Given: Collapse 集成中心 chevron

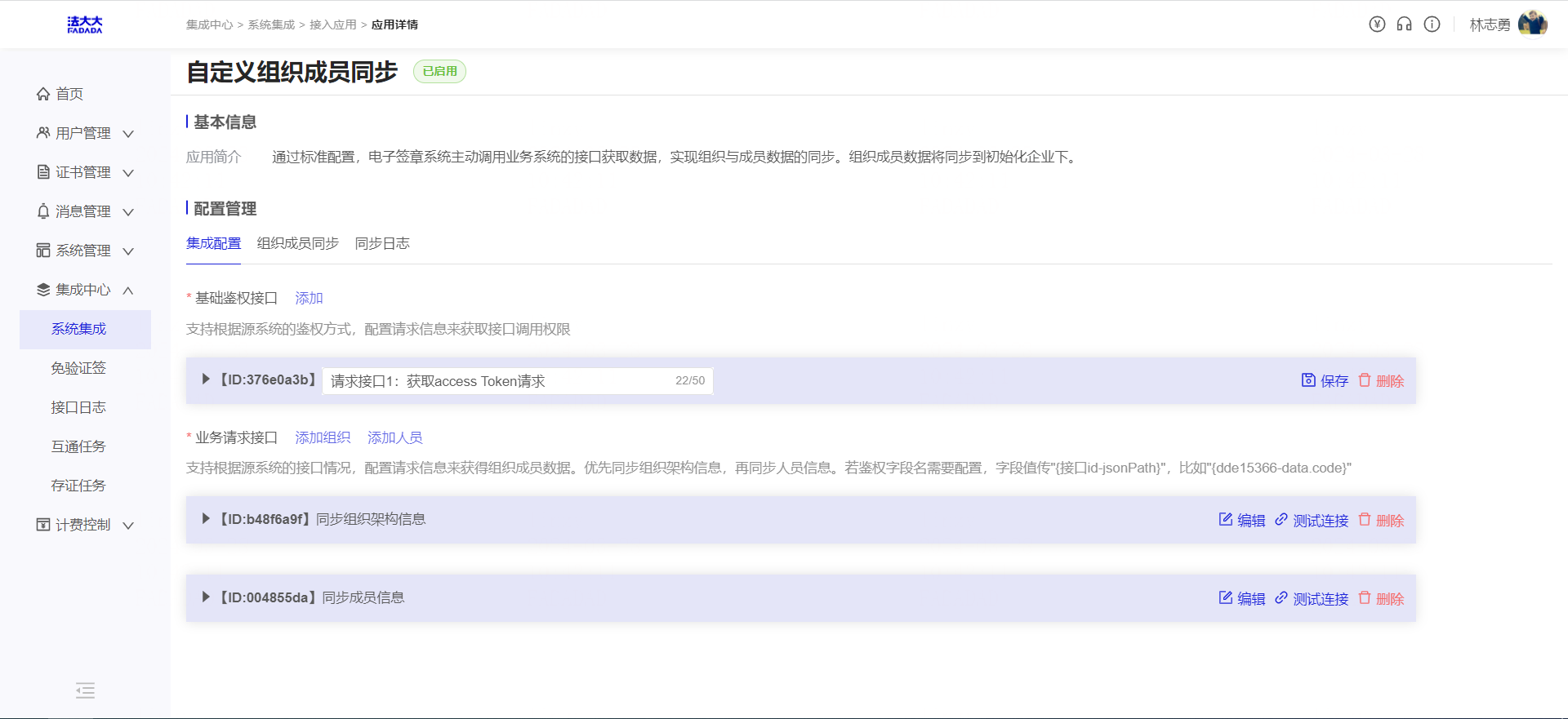Looking at the screenshot, I should (x=128, y=291).
